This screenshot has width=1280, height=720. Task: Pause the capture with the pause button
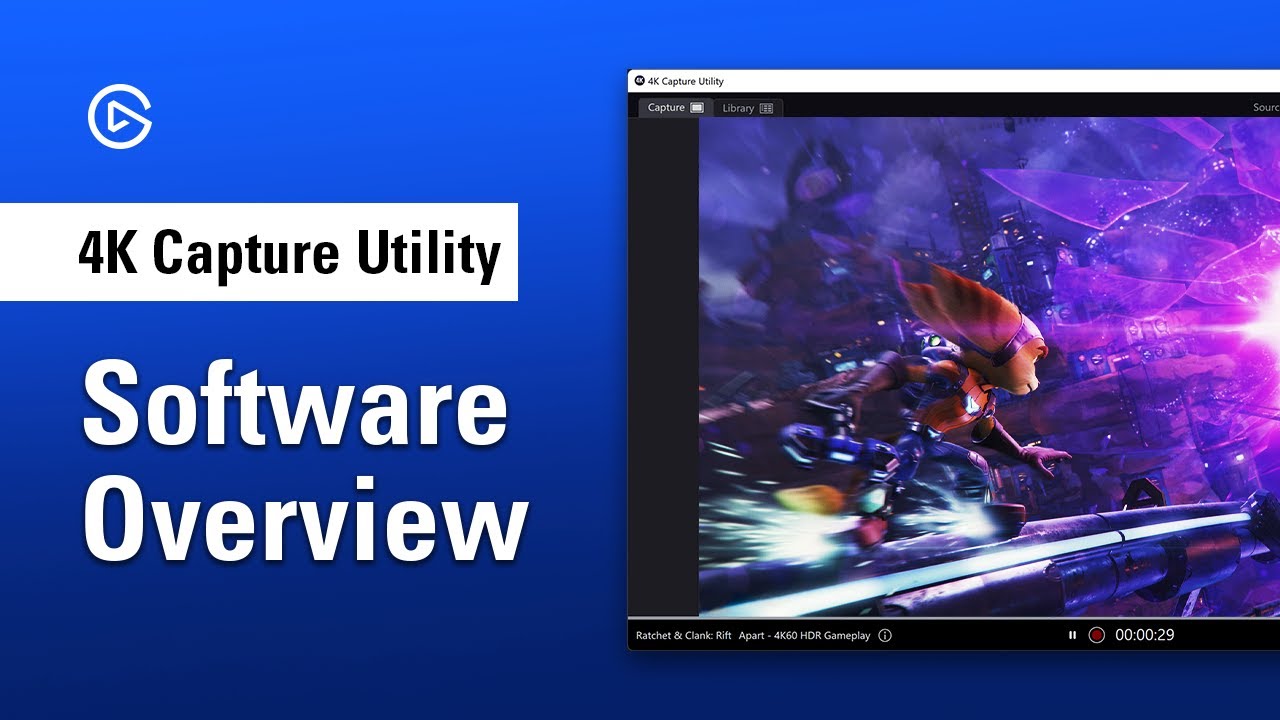[1072, 635]
